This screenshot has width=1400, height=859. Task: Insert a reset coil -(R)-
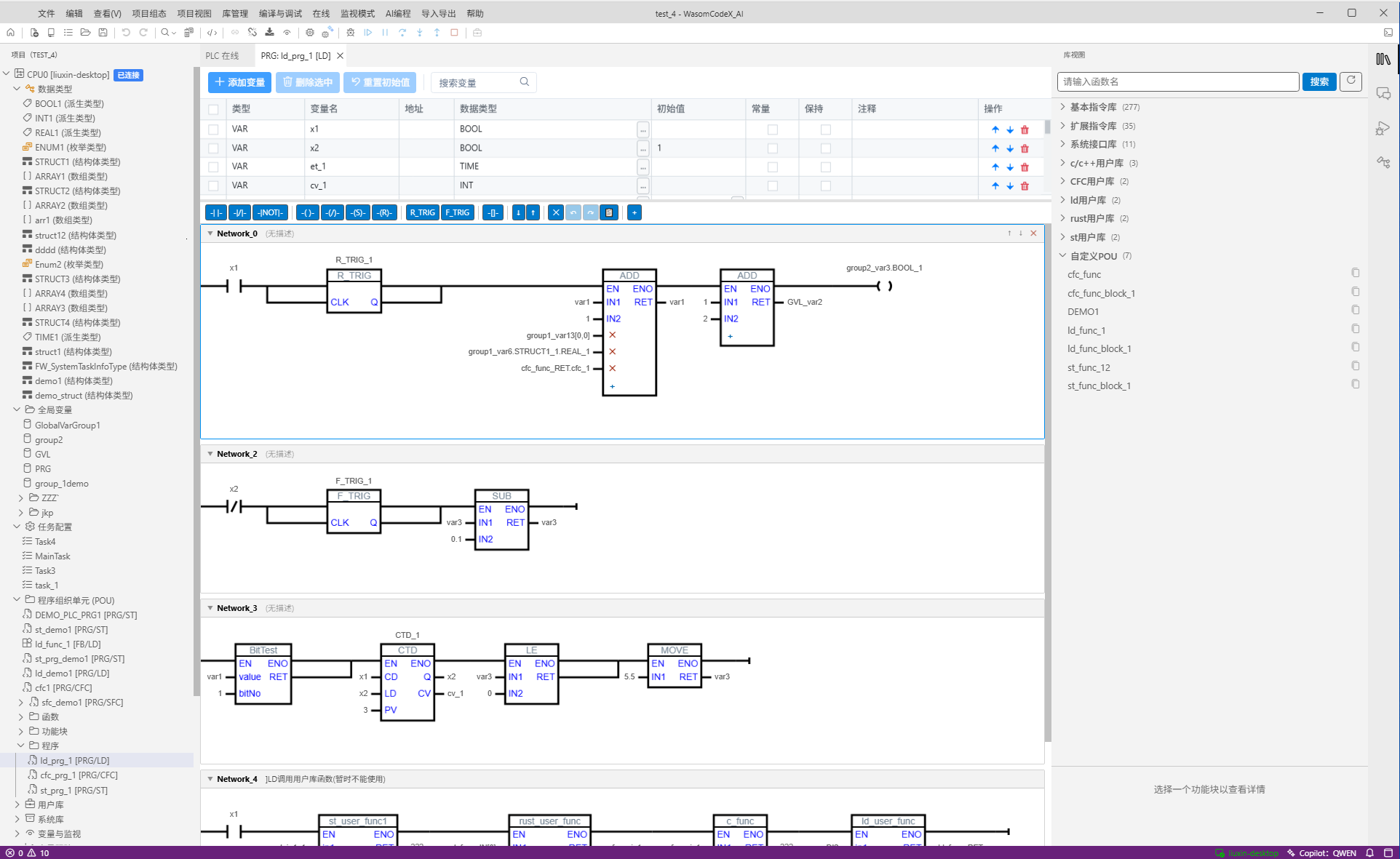384,212
